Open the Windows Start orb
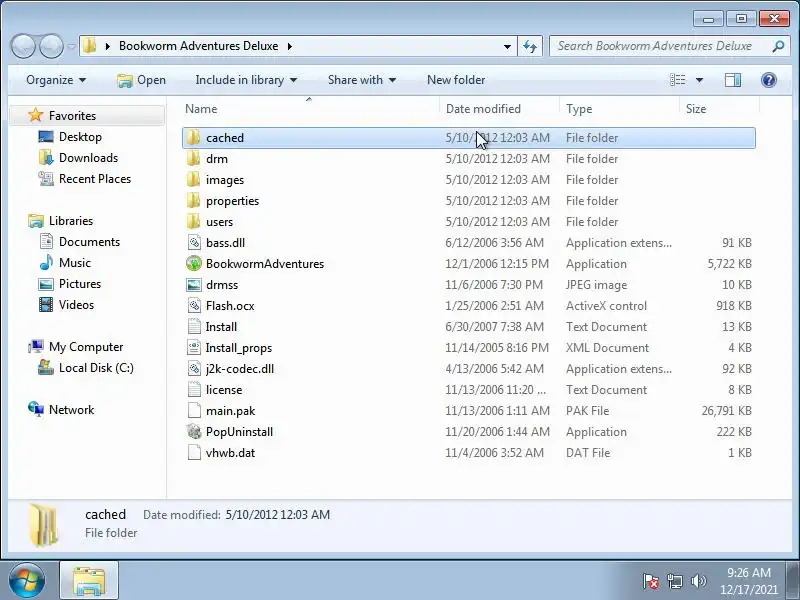This screenshot has height=600, width=800. pyautogui.click(x=27, y=581)
